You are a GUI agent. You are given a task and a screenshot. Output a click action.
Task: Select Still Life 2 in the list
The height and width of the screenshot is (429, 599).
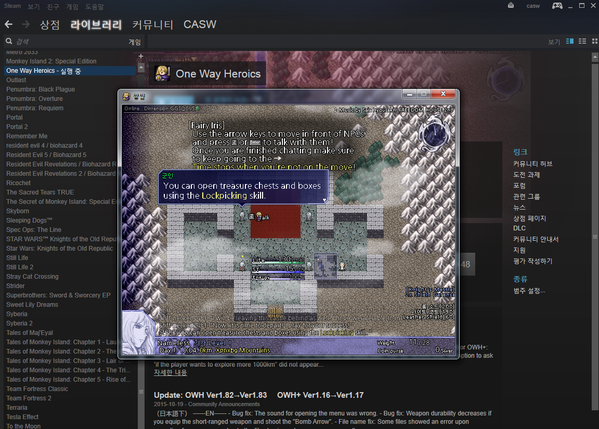point(19,267)
